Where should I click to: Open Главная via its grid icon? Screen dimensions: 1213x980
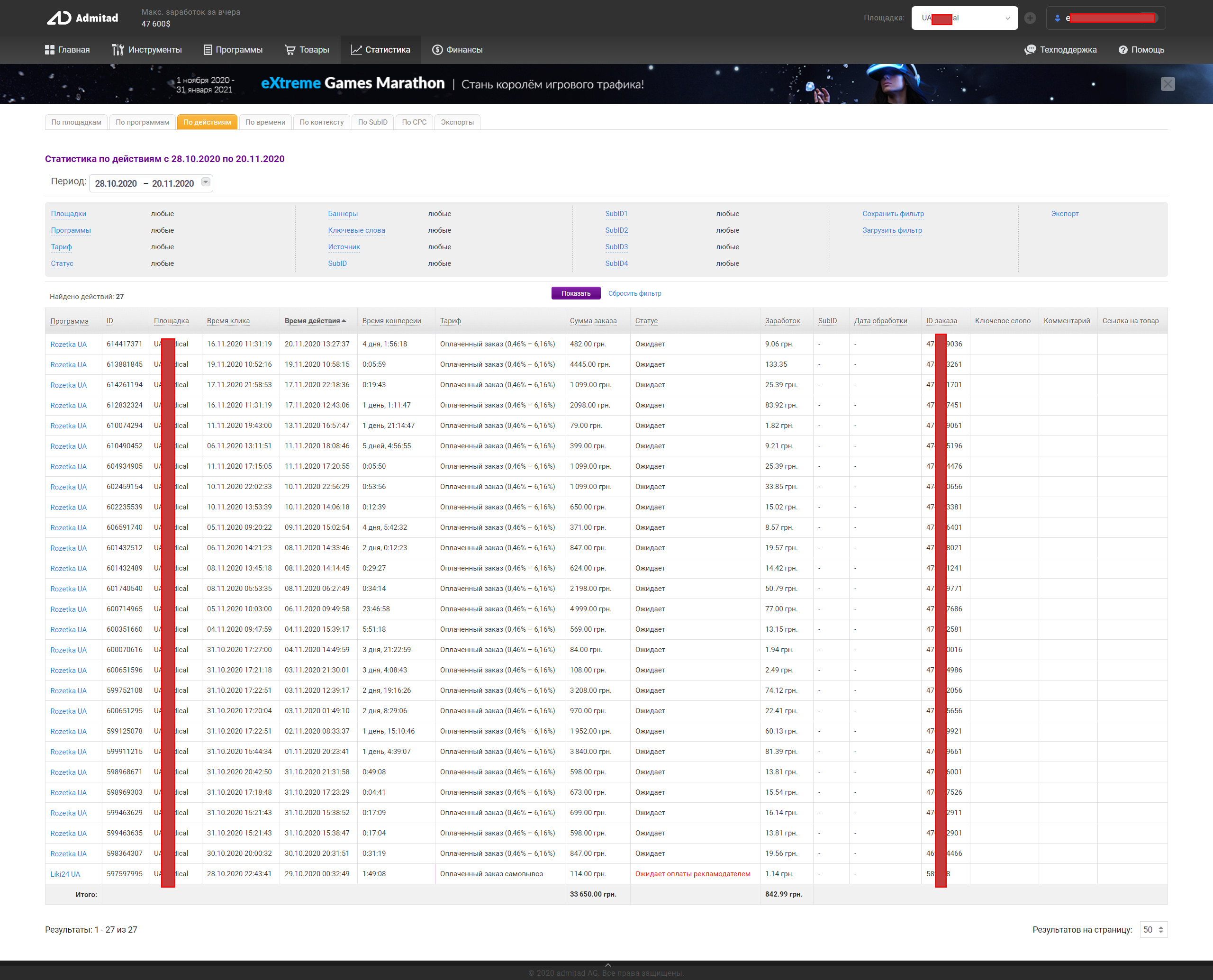(50, 50)
